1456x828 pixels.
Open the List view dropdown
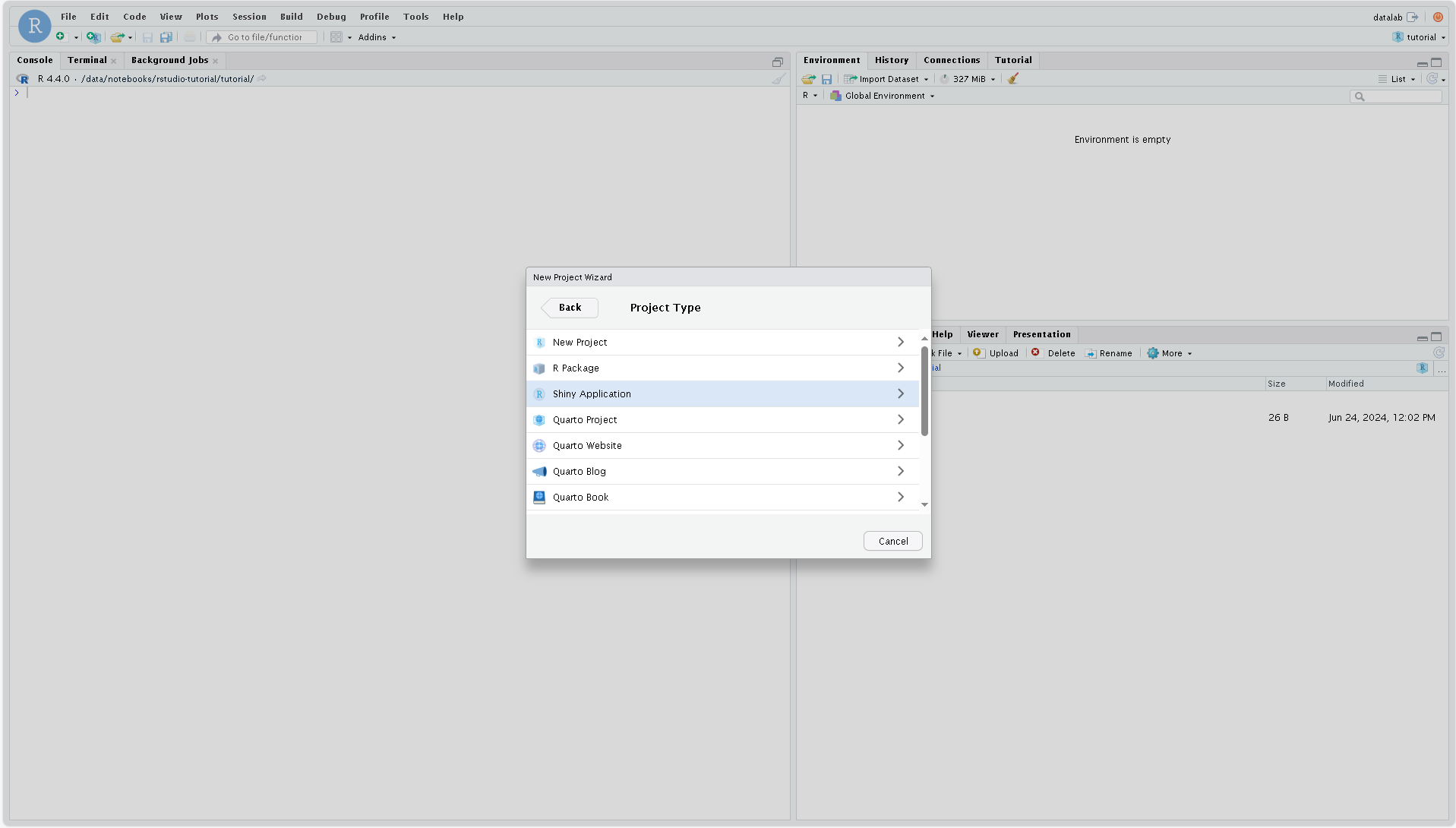[x=1397, y=79]
